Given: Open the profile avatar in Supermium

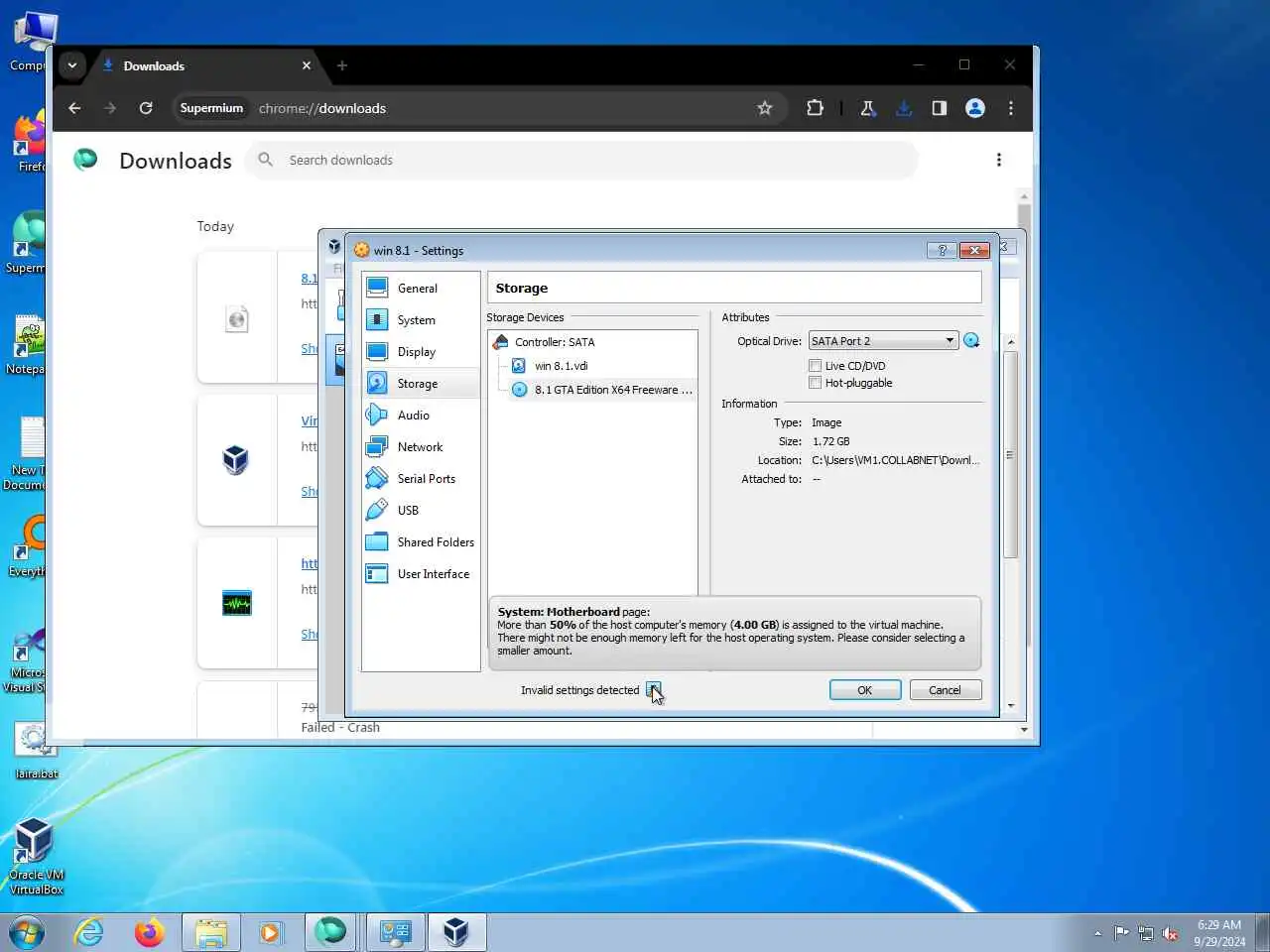Looking at the screenshot, I should click(975, 108).
